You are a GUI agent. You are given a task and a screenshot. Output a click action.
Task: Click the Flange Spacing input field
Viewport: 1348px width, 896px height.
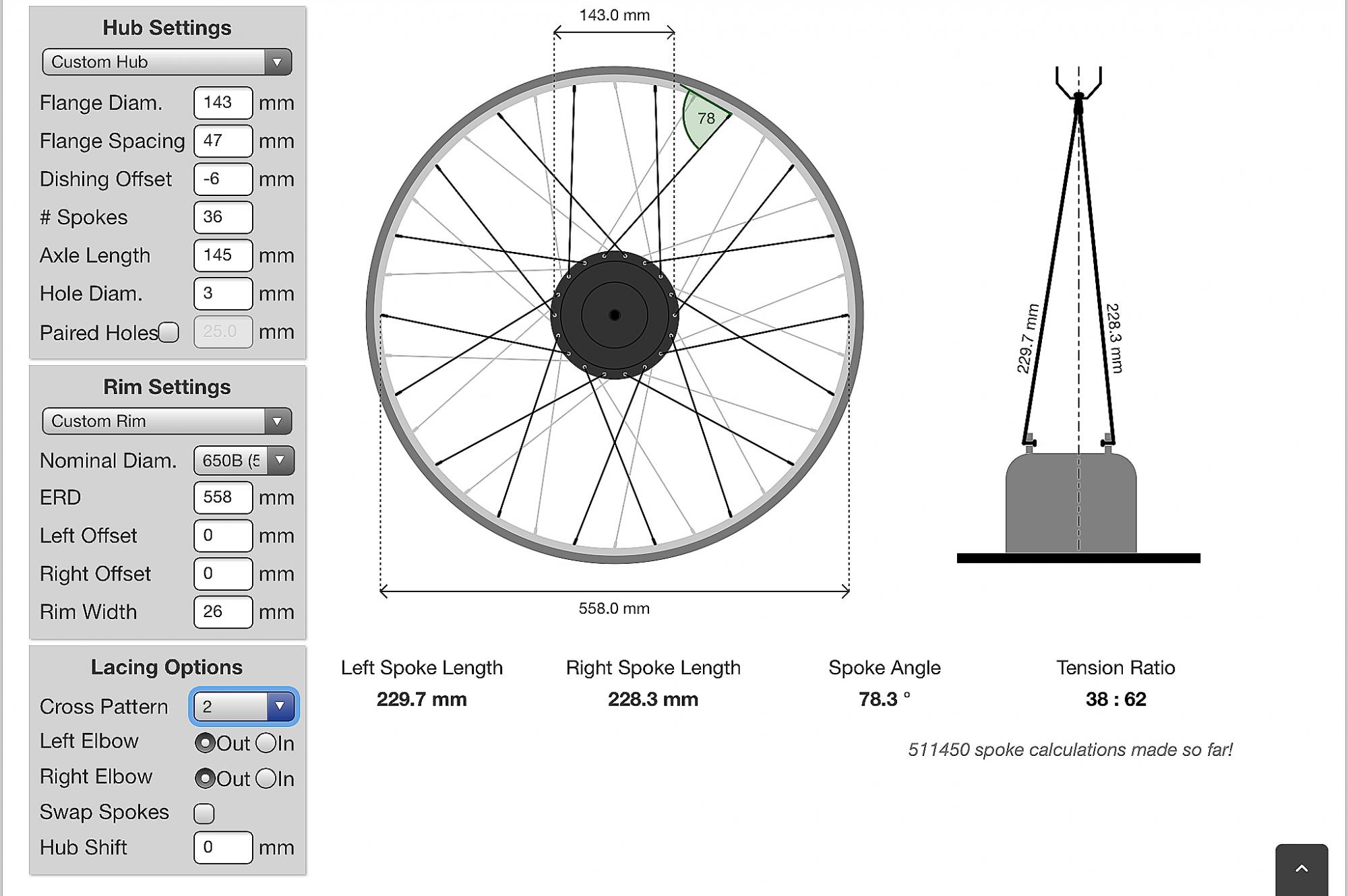tap(222, 141)
